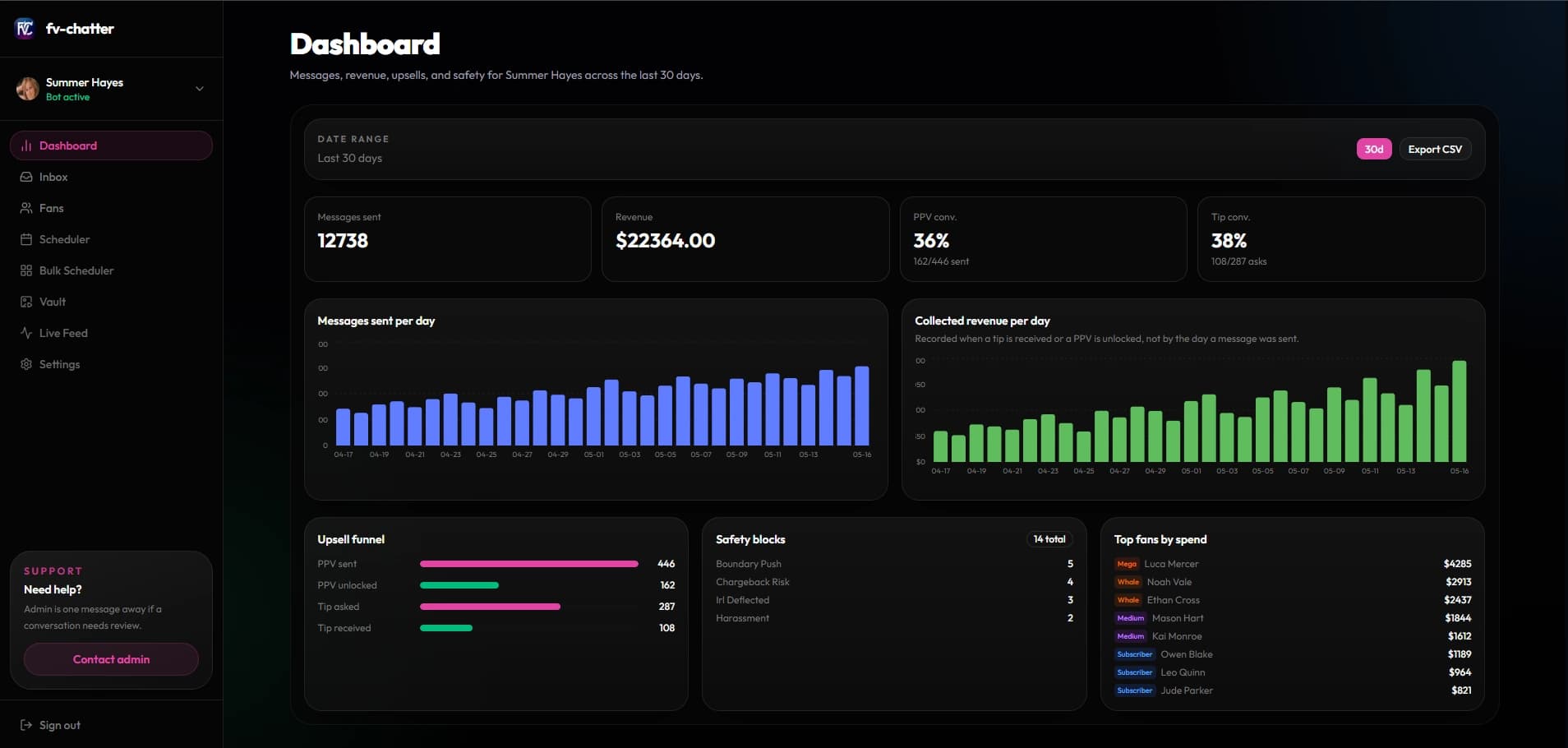Click the 14 total safety blocks badge
This screenshot has height=748, width=1568.
(x=1049, y=539)
